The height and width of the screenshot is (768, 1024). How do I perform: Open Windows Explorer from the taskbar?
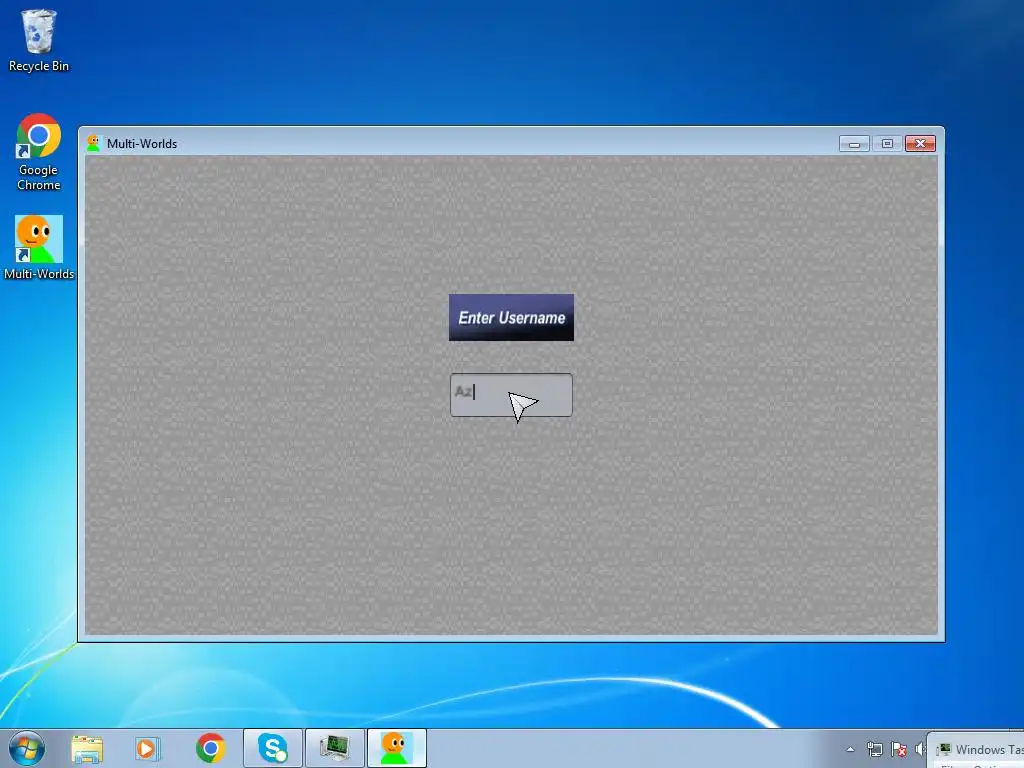tap(87, 748)
